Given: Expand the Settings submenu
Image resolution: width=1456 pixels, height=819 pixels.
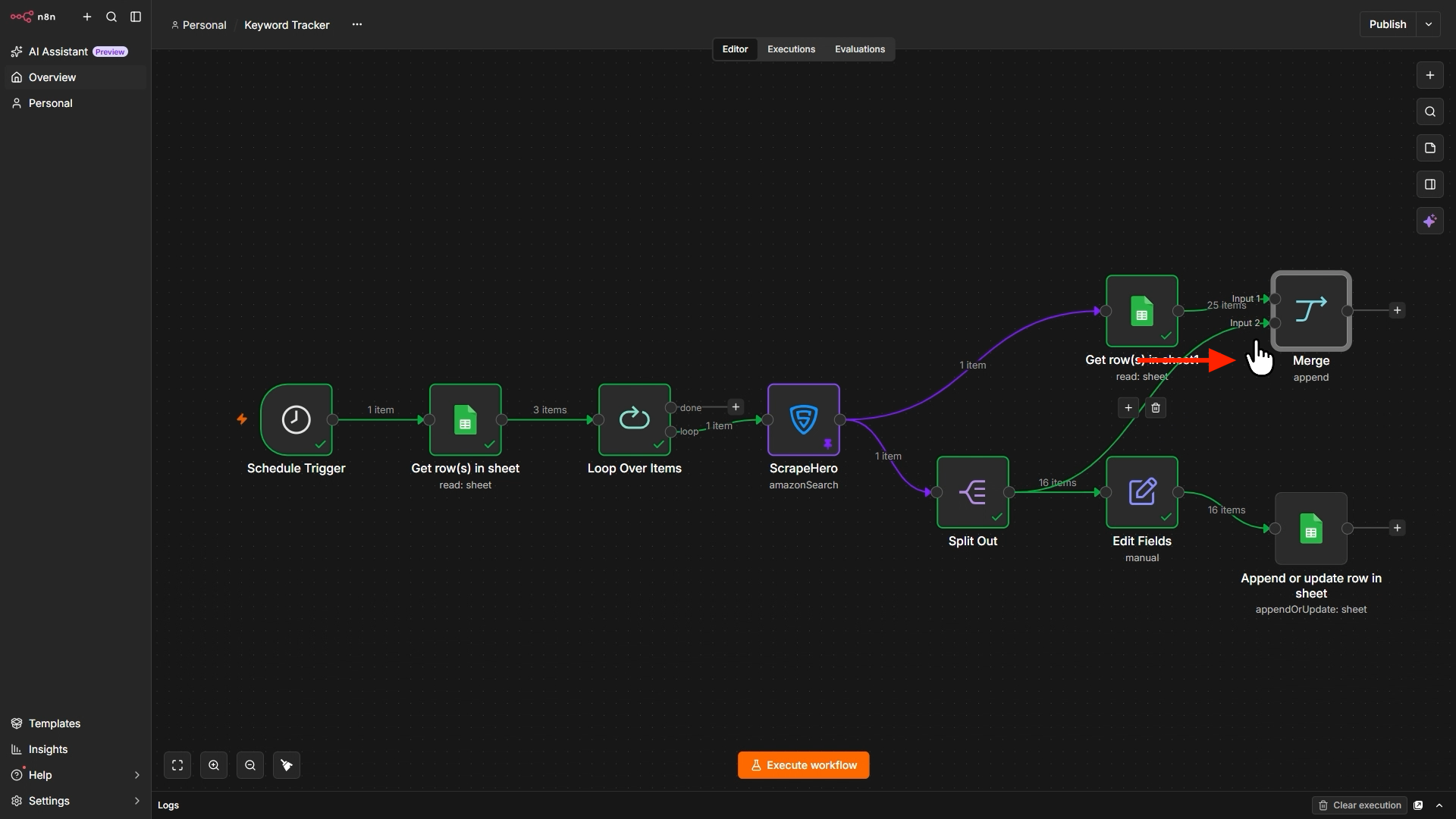Looking at the screenshot, I should point(136,801).
